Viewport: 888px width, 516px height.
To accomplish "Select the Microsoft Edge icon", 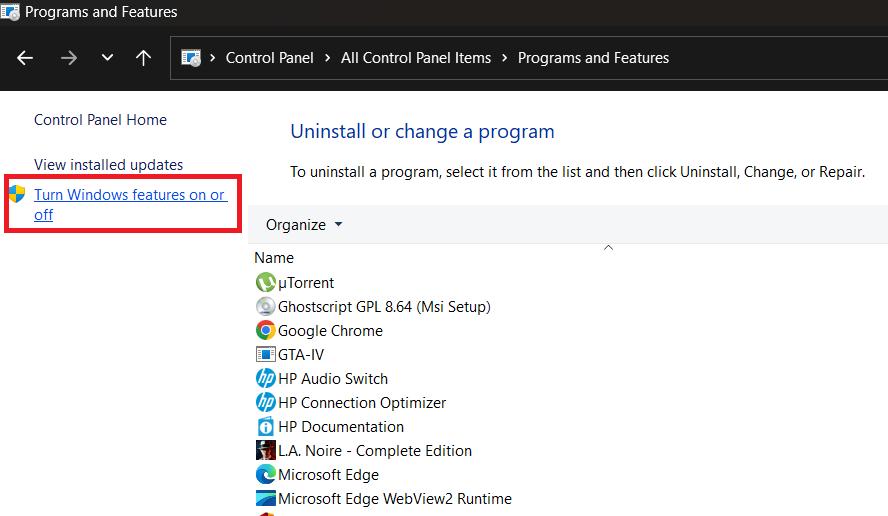I will [265, 475].
